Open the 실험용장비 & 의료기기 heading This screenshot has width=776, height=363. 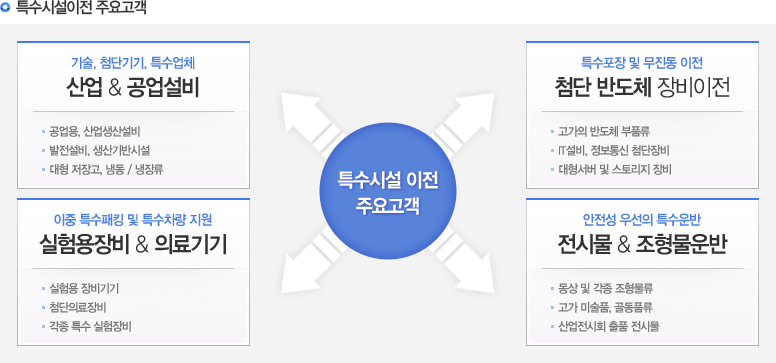pyautogui.click(x=133, y=245)
